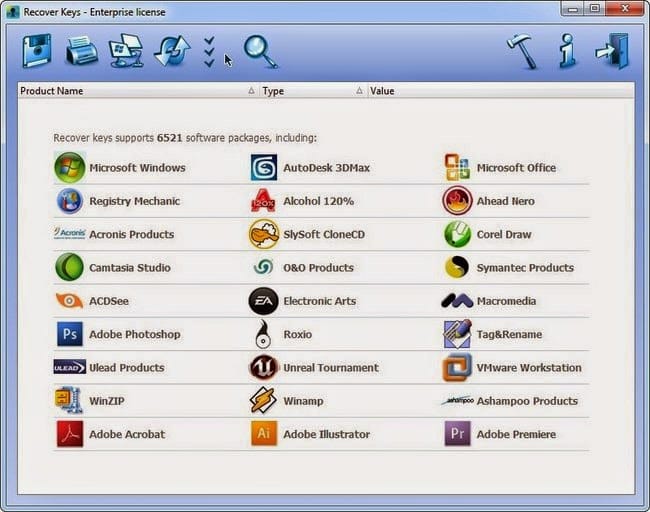
Task: Click the exit door icon
Action: pos(613,51)
